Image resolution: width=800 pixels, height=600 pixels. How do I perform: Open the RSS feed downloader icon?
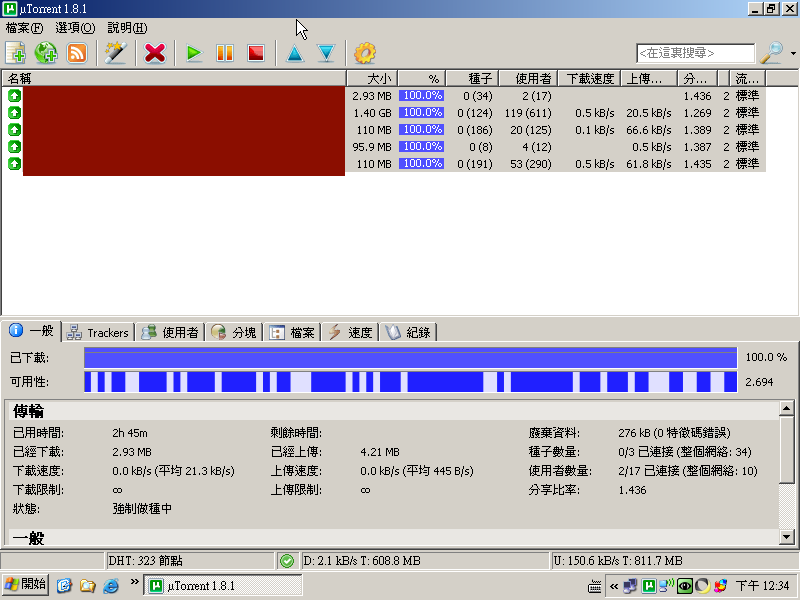[x=77, y=53]
